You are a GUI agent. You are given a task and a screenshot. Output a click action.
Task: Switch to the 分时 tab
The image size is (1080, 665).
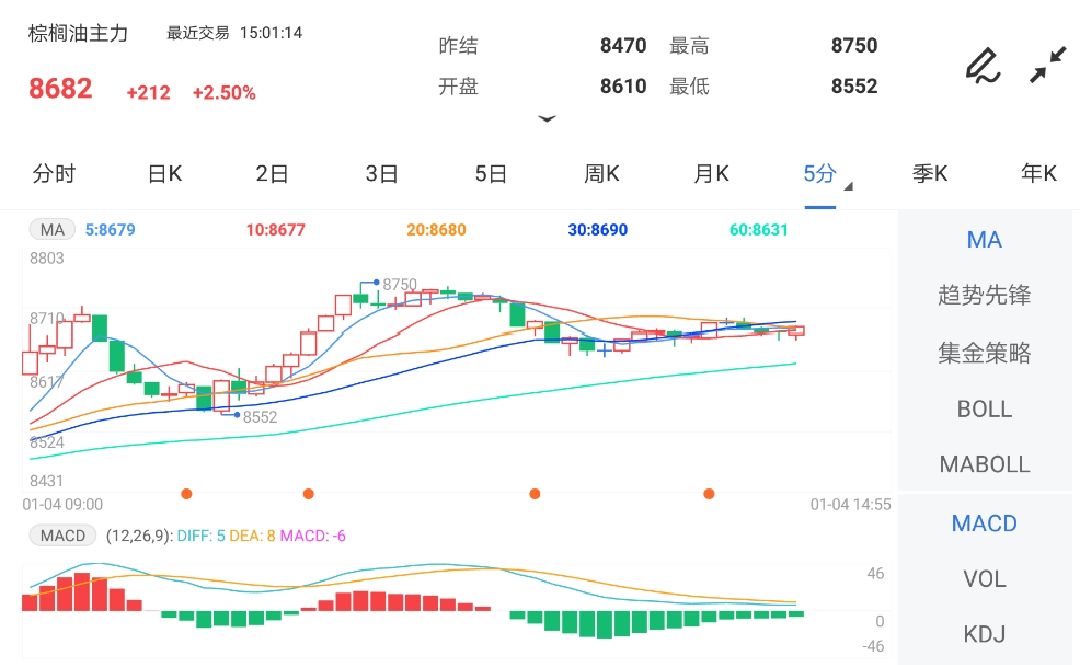(54, 174)
